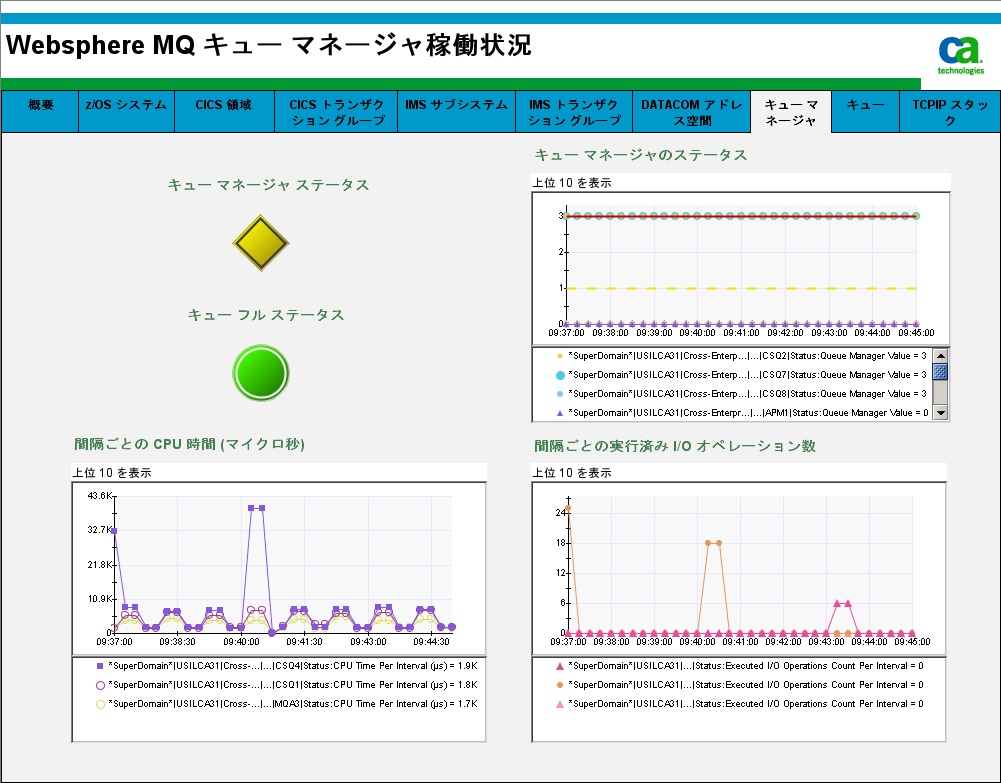The width and height of the screenshot is (1001, 783).
Task: Click the yellow diamond queue manager status indicator
Action: click(x=260, y=242)
